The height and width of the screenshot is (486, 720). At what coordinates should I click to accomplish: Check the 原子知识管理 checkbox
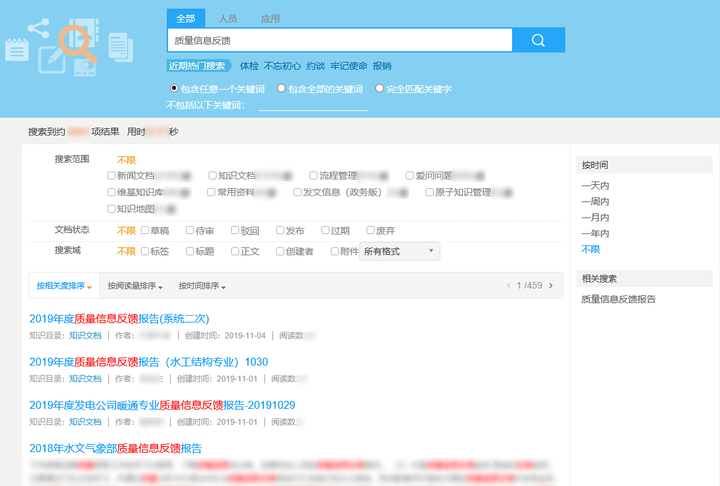(429, 192)
